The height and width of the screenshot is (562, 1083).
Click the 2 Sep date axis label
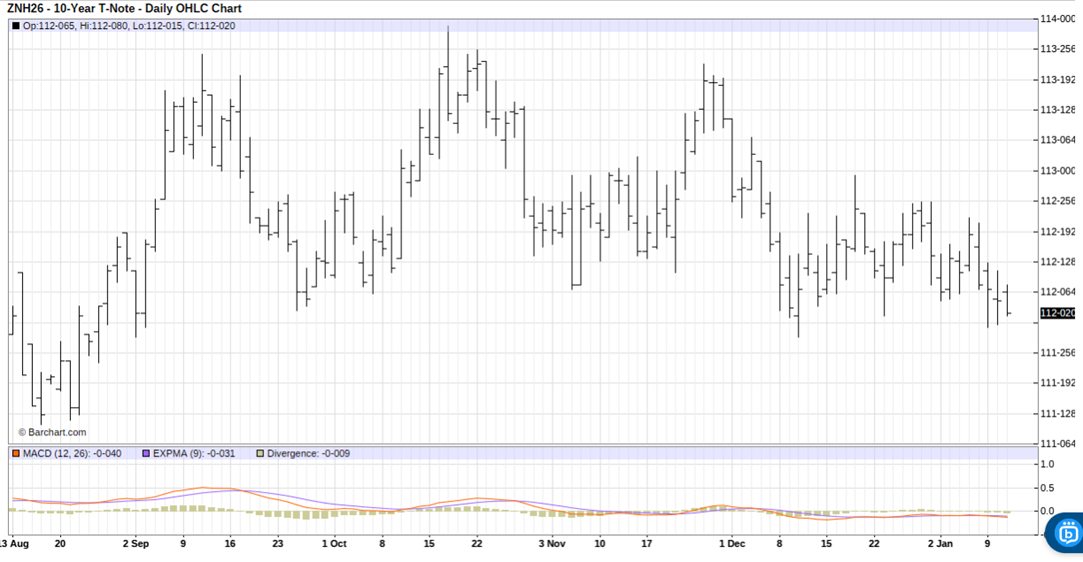[136, 544]
